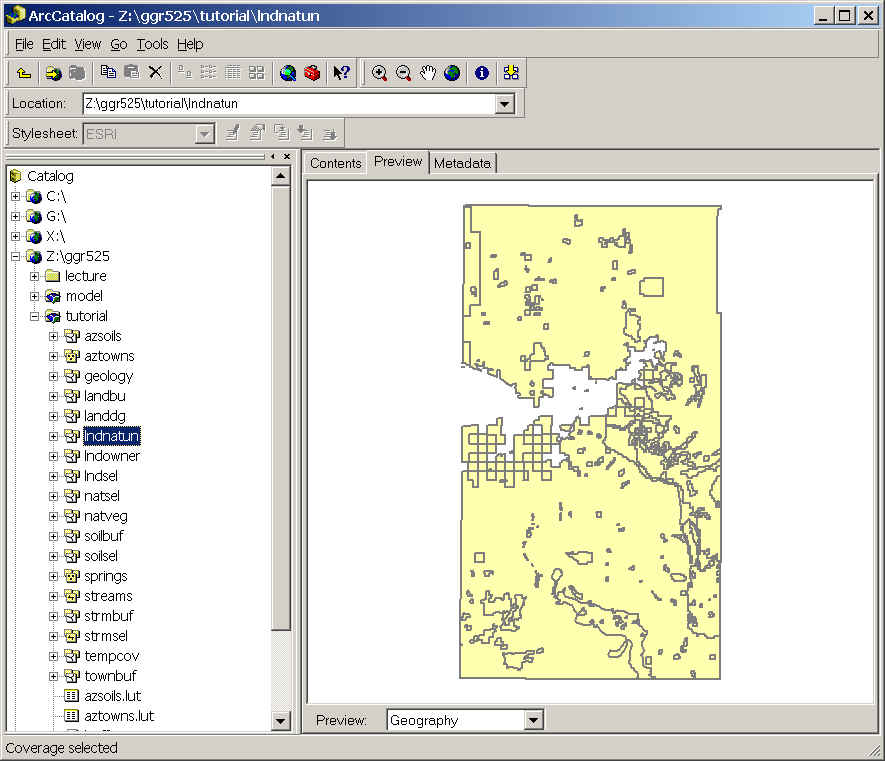Open ArcToolbox red toolbox icon
The width and height of the screenshot is (885, 761).
click(x=312, y=72)
